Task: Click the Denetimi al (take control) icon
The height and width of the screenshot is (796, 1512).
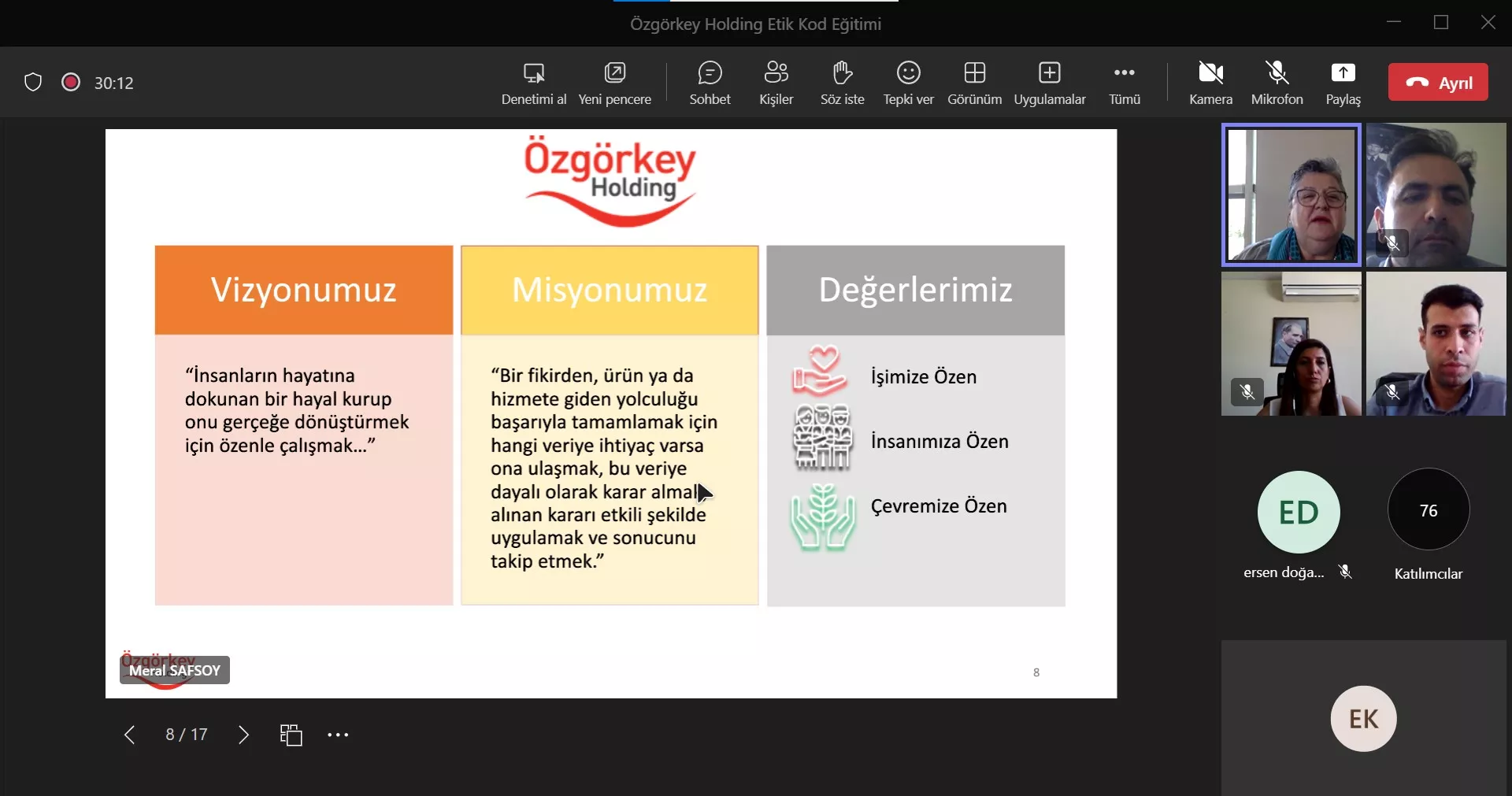Action: (x=534, y=73)
